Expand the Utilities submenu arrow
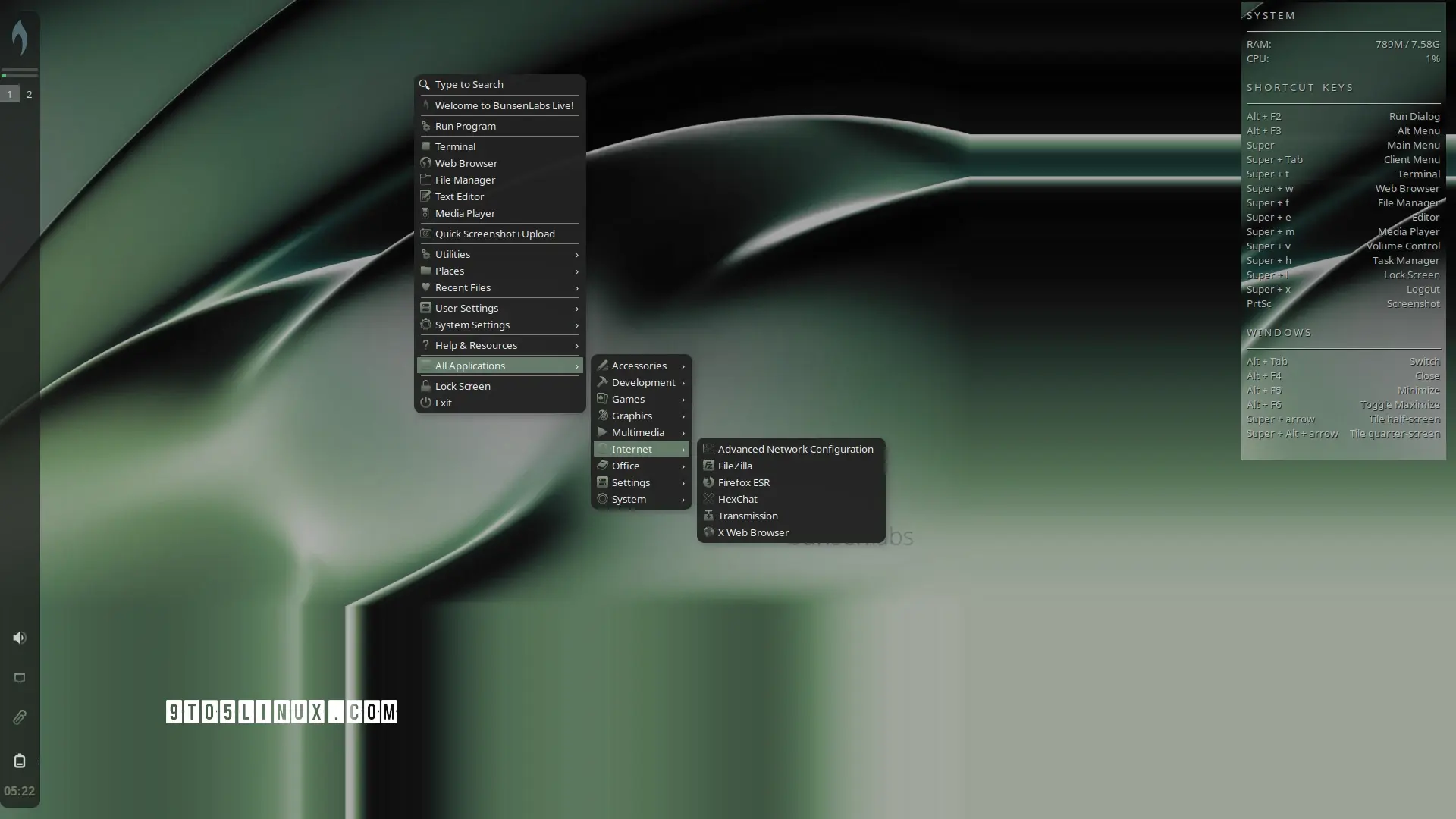Screen dimensions: 1456x819 [x=576, y=255]
